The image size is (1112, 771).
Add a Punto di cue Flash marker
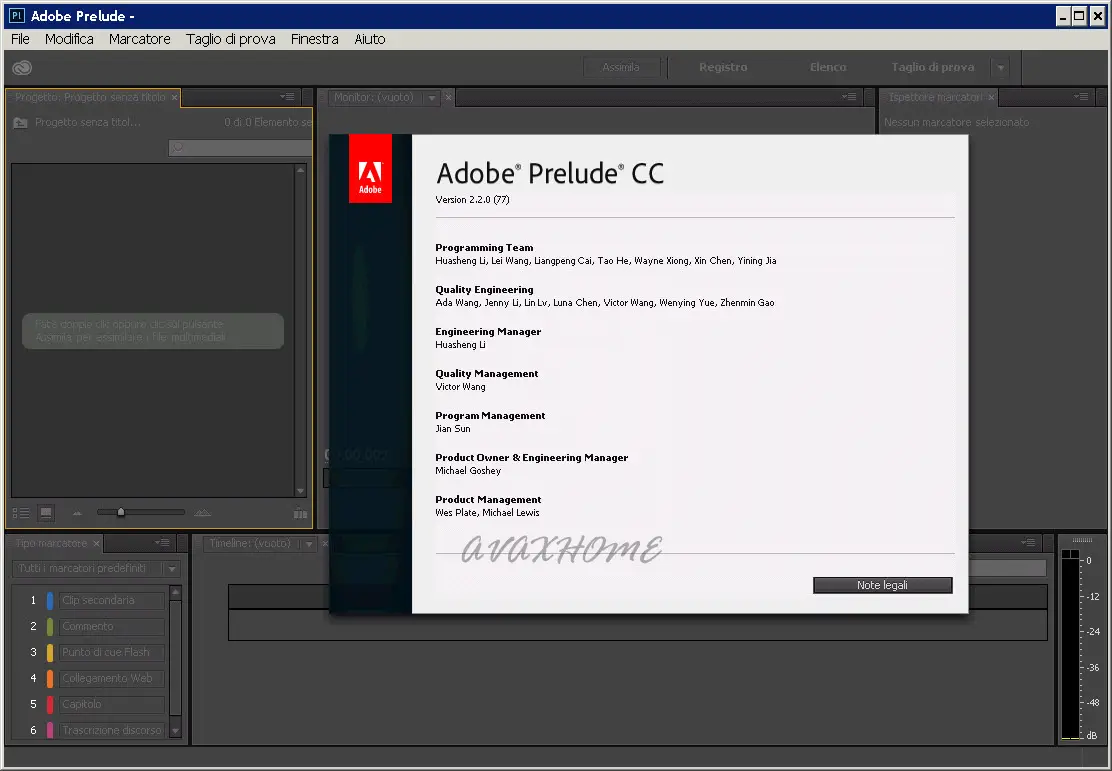[x=112, y=653]
